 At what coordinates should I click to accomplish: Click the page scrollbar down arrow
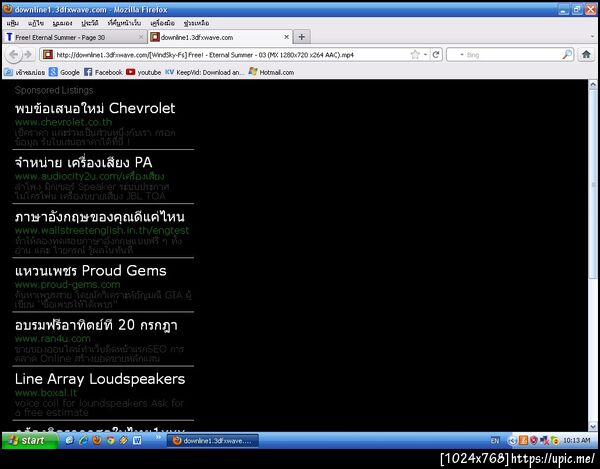[593, 426]
